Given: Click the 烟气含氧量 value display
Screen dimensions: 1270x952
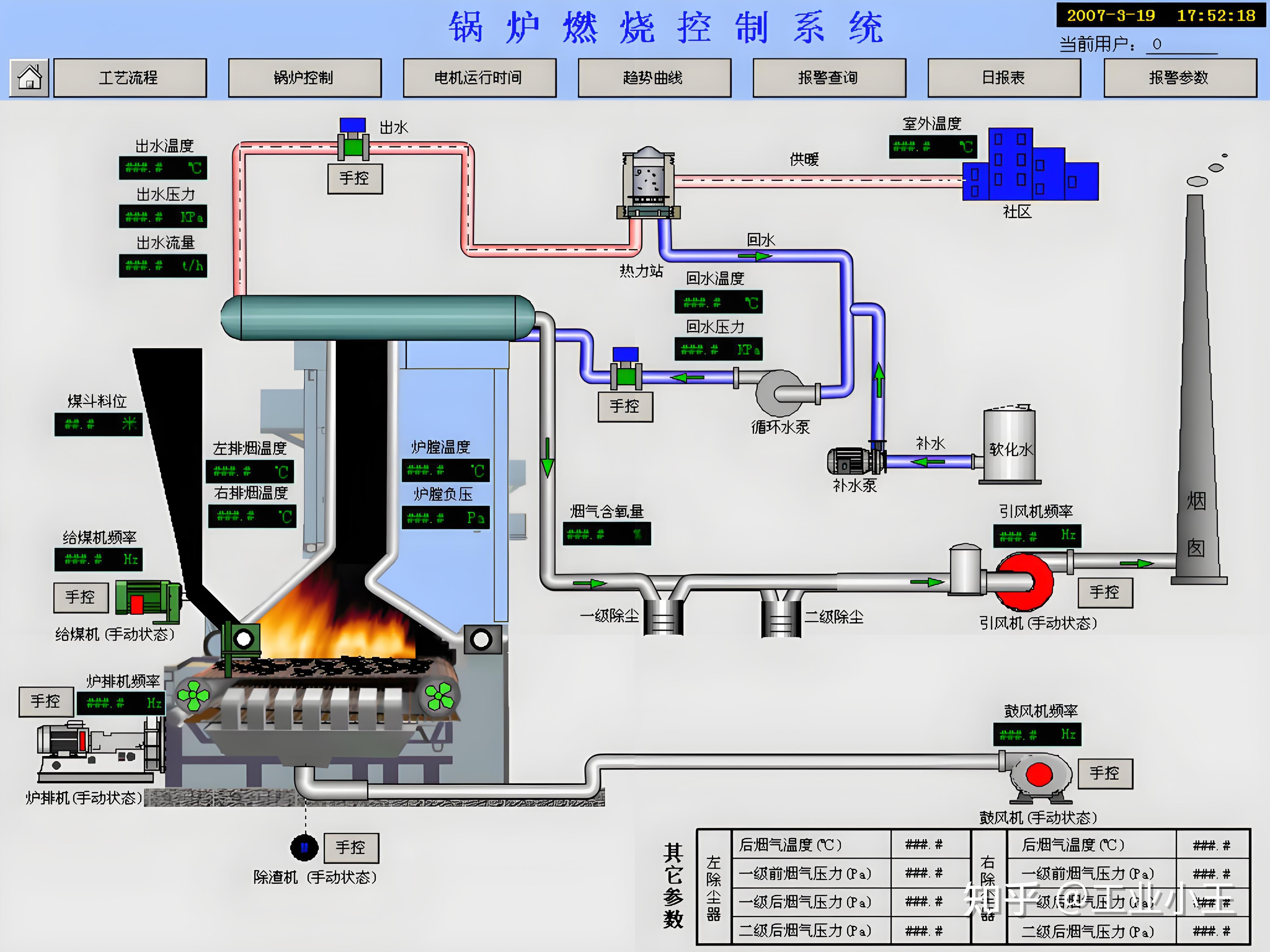Looking at the screenshot, I should (607, 534).
